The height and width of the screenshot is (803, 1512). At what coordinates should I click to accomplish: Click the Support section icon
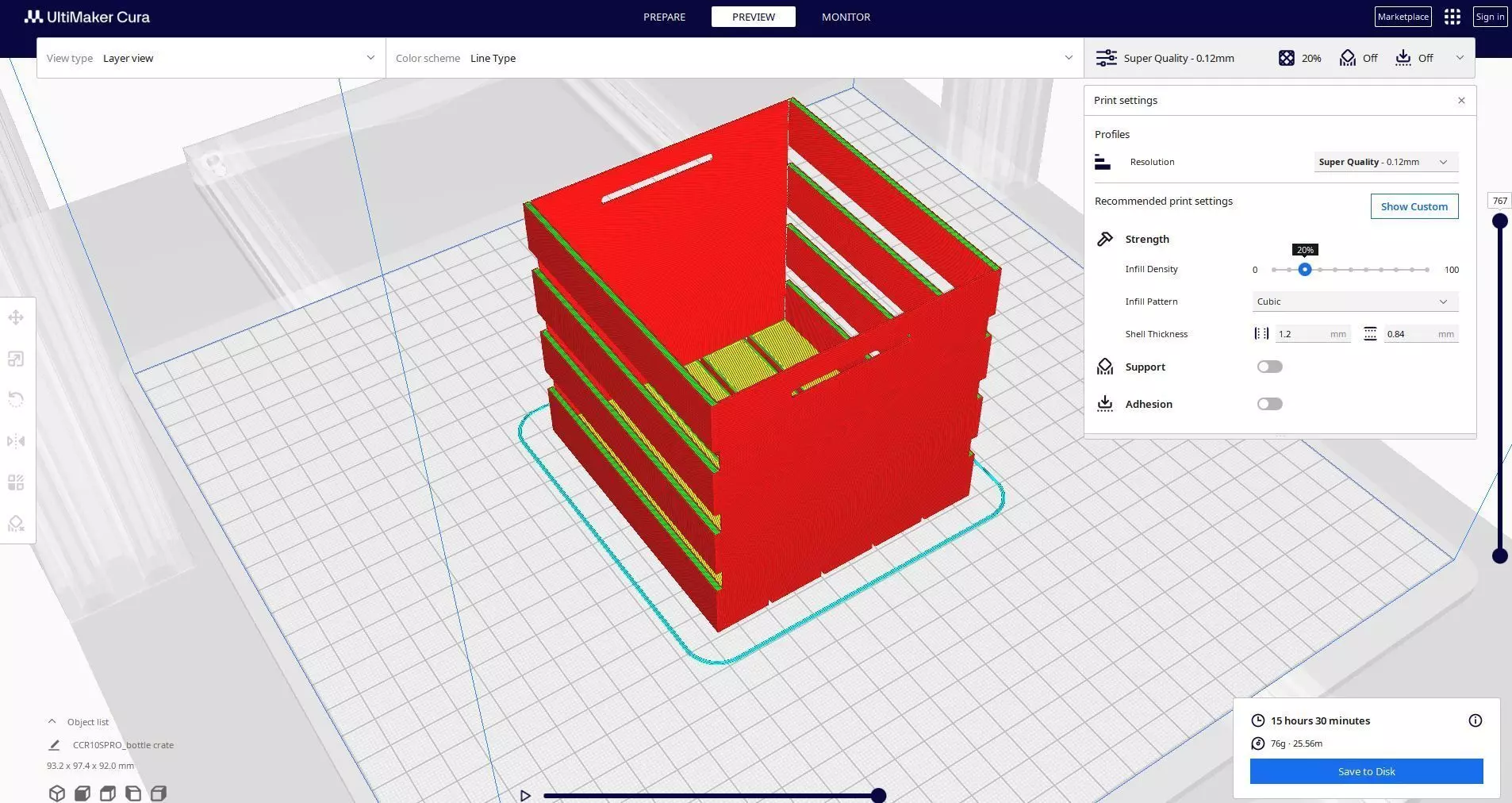pyautogui.click(x=1105, y=367)
